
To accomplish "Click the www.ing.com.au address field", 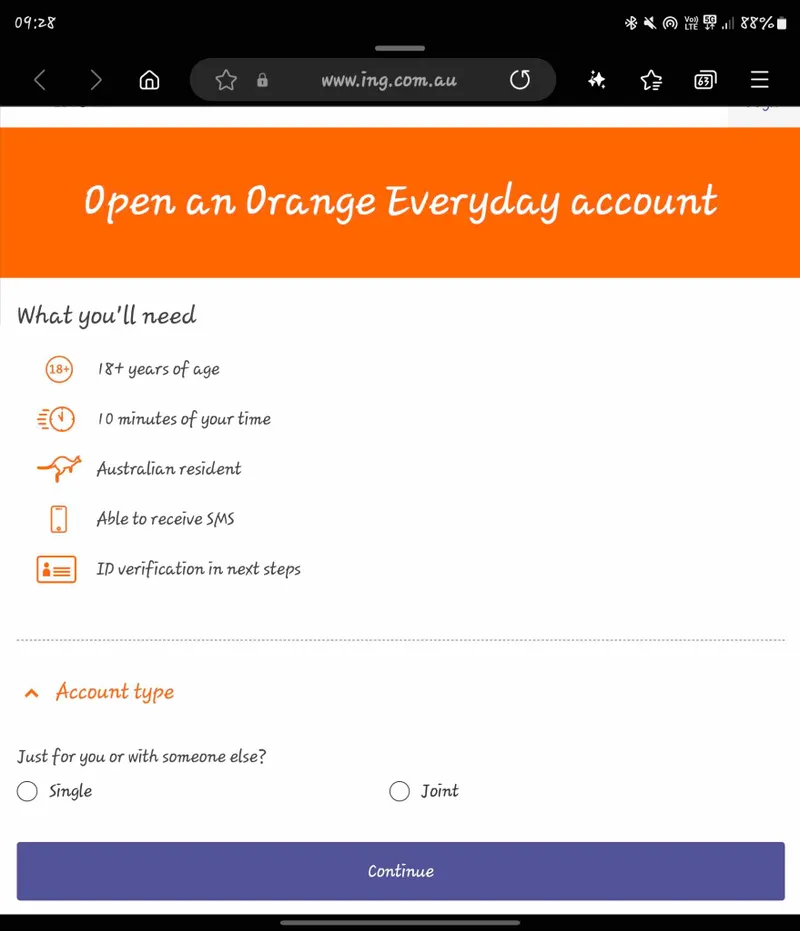I will pyautogui.click(x=389, y=80).
